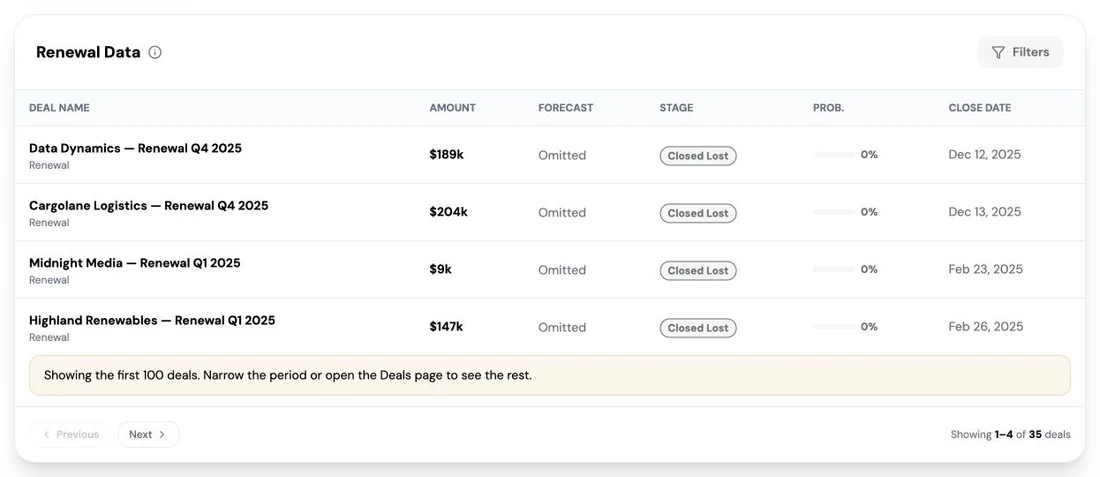Click the Renewal subtitle under Midnight Media

coord(49,281)
